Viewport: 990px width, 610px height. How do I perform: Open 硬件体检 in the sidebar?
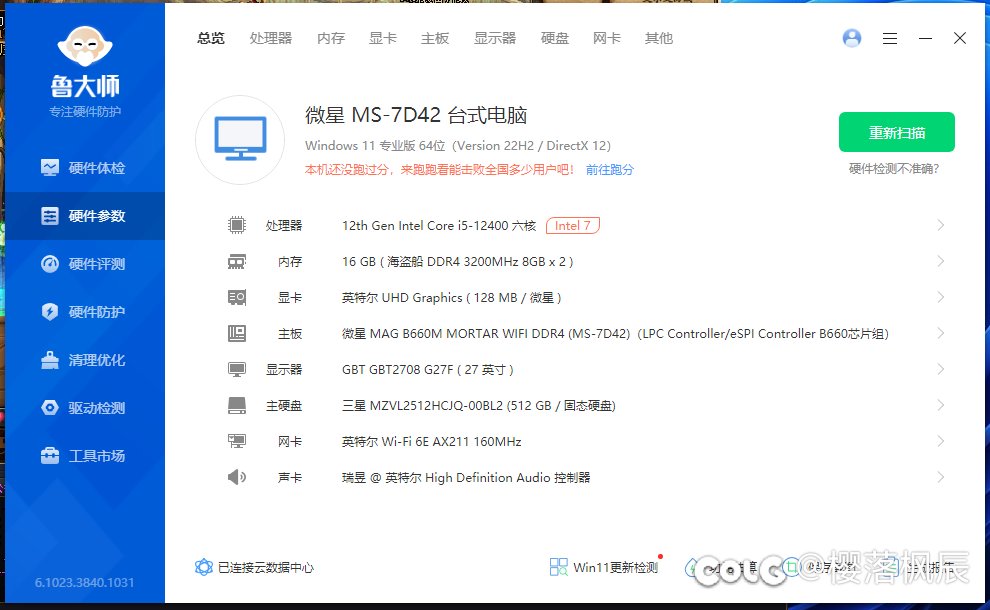pos(84,168)
